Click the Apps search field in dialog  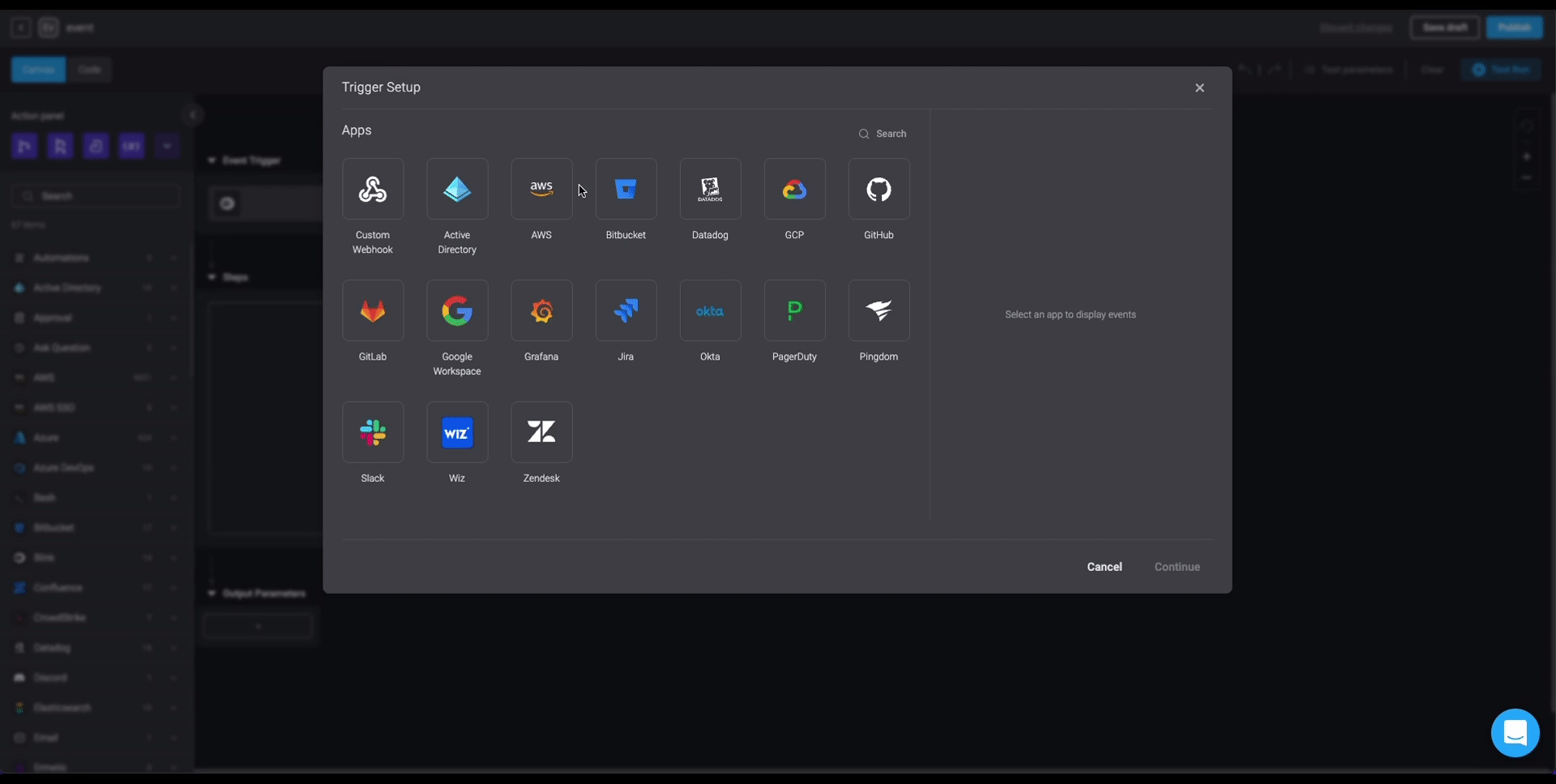coord(883,134)
